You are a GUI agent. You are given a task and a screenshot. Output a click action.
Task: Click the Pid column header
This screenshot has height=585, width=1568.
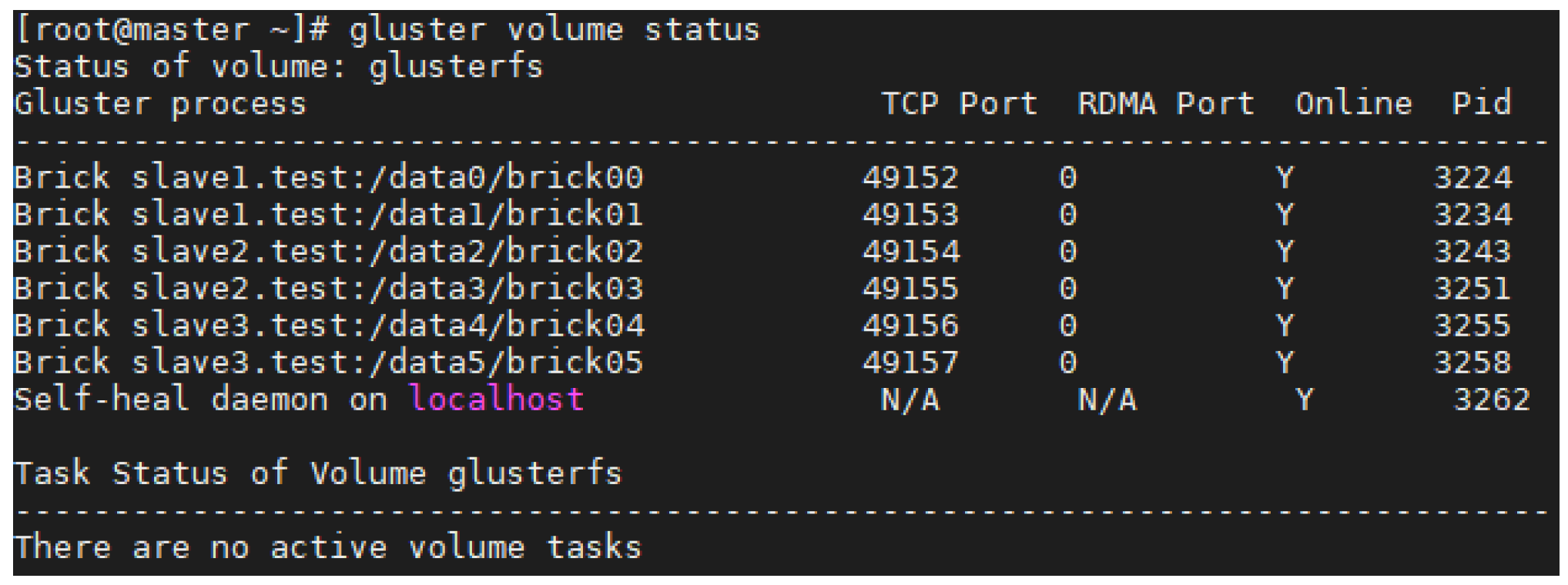(x=1481, y=103)
